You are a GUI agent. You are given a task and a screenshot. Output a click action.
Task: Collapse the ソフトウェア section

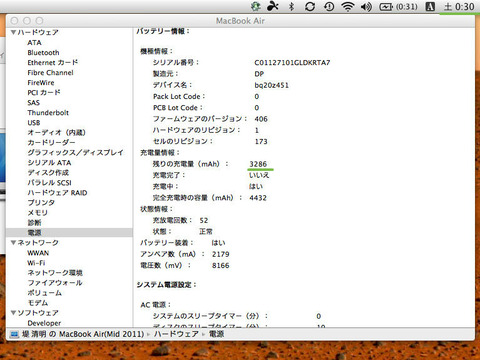(x=13, y=313)
